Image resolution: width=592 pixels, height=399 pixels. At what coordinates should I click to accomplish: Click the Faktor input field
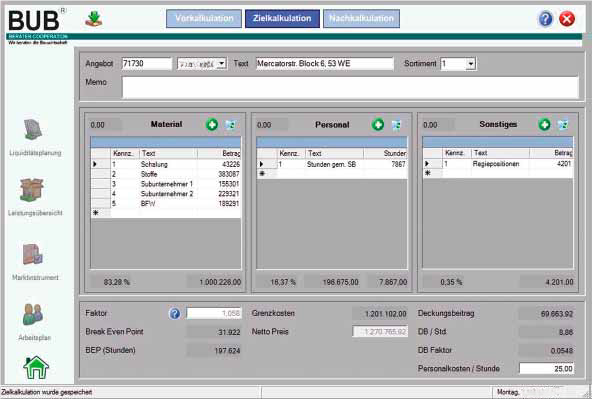(x=214, y=313)
